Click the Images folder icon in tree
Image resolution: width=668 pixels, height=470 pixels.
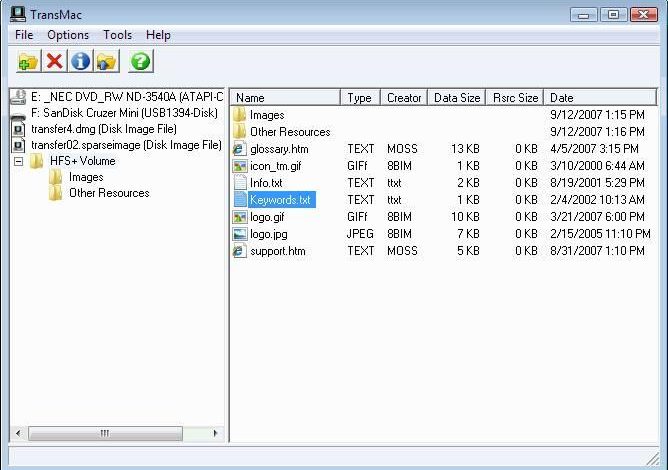tap(55, 177)
